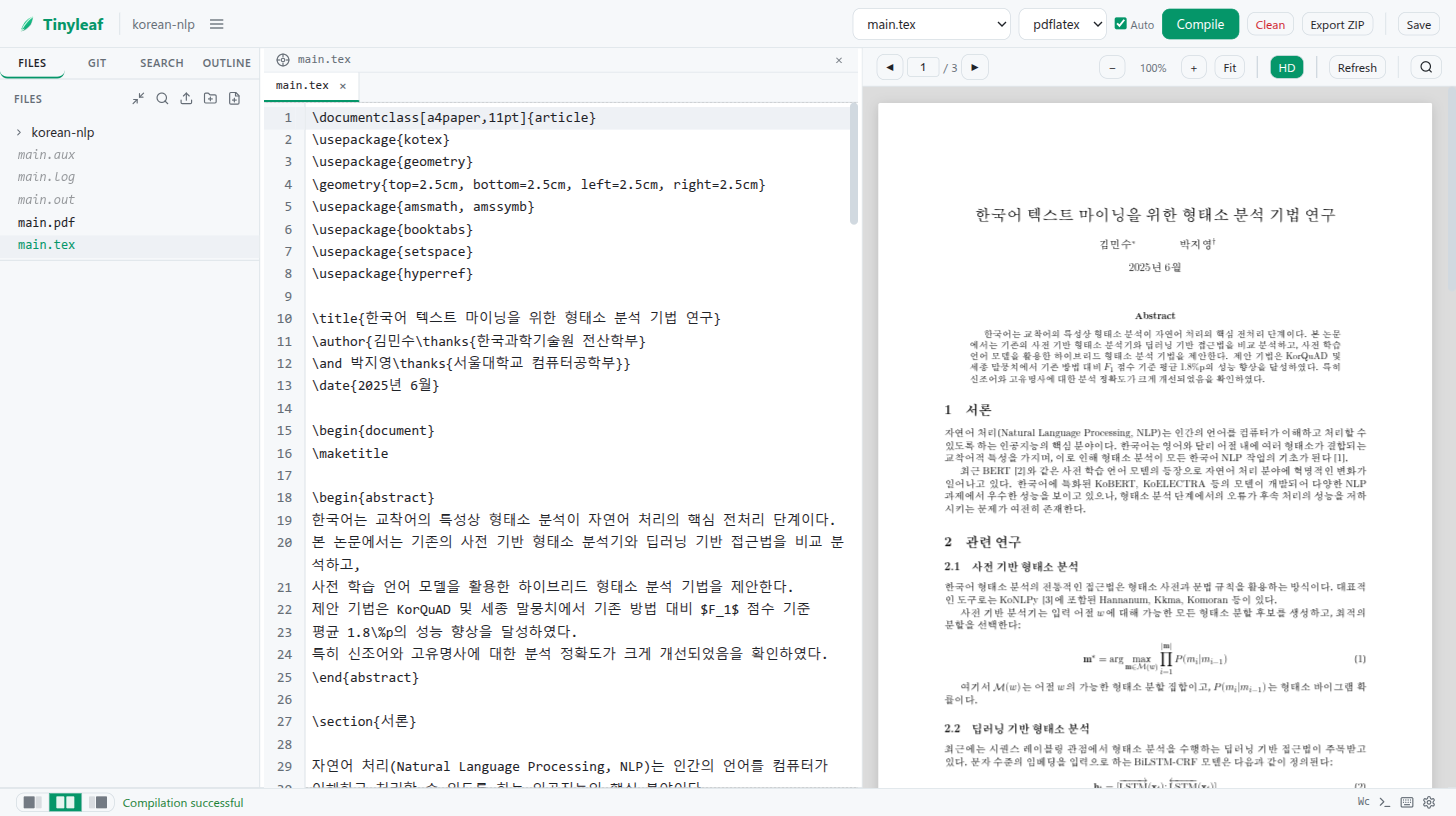Open main.log in the file tree
Viewport: 1456px width, 816px height.
click(x=46, y=177)
